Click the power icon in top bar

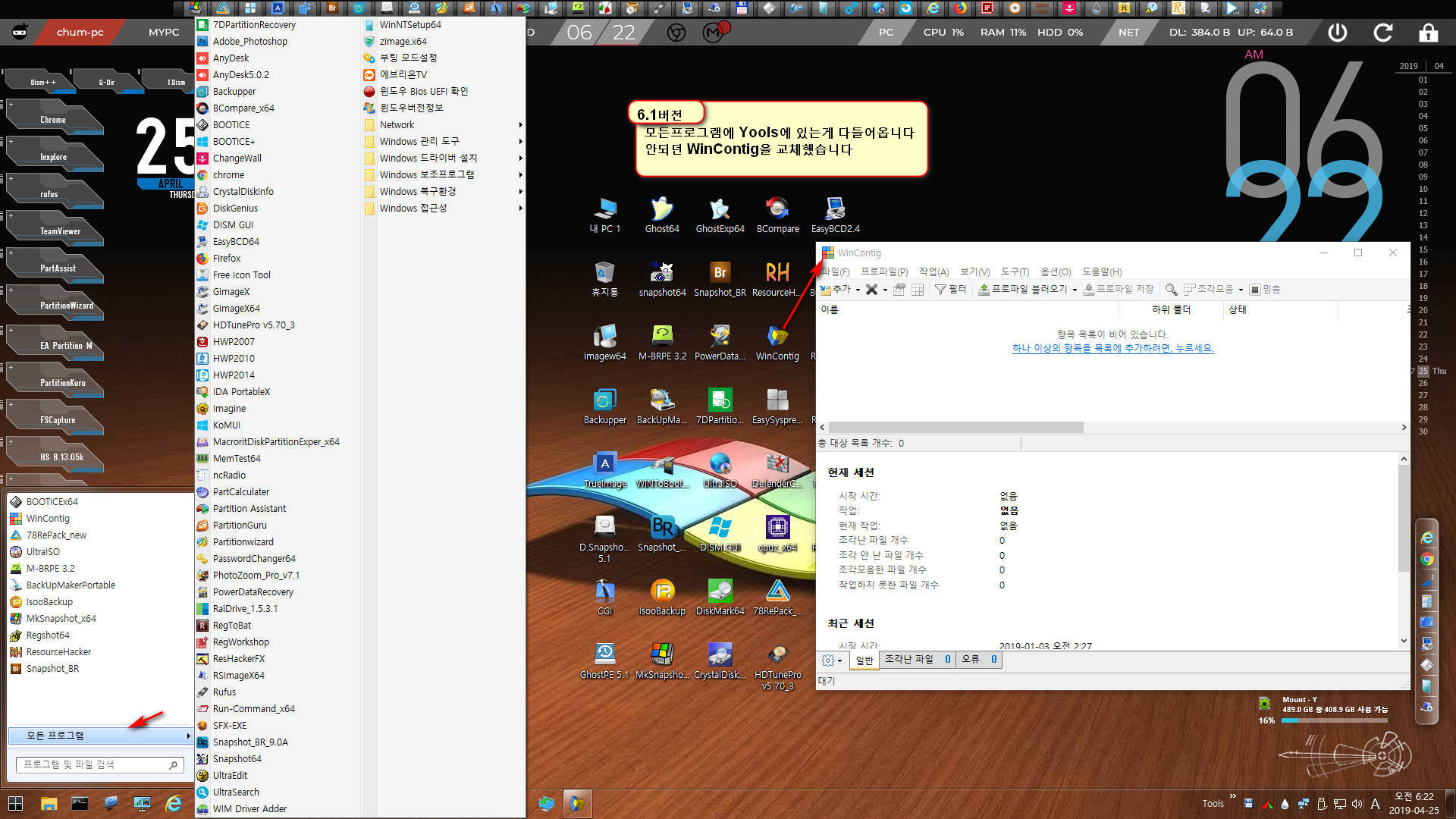(x=1338, y=32)
